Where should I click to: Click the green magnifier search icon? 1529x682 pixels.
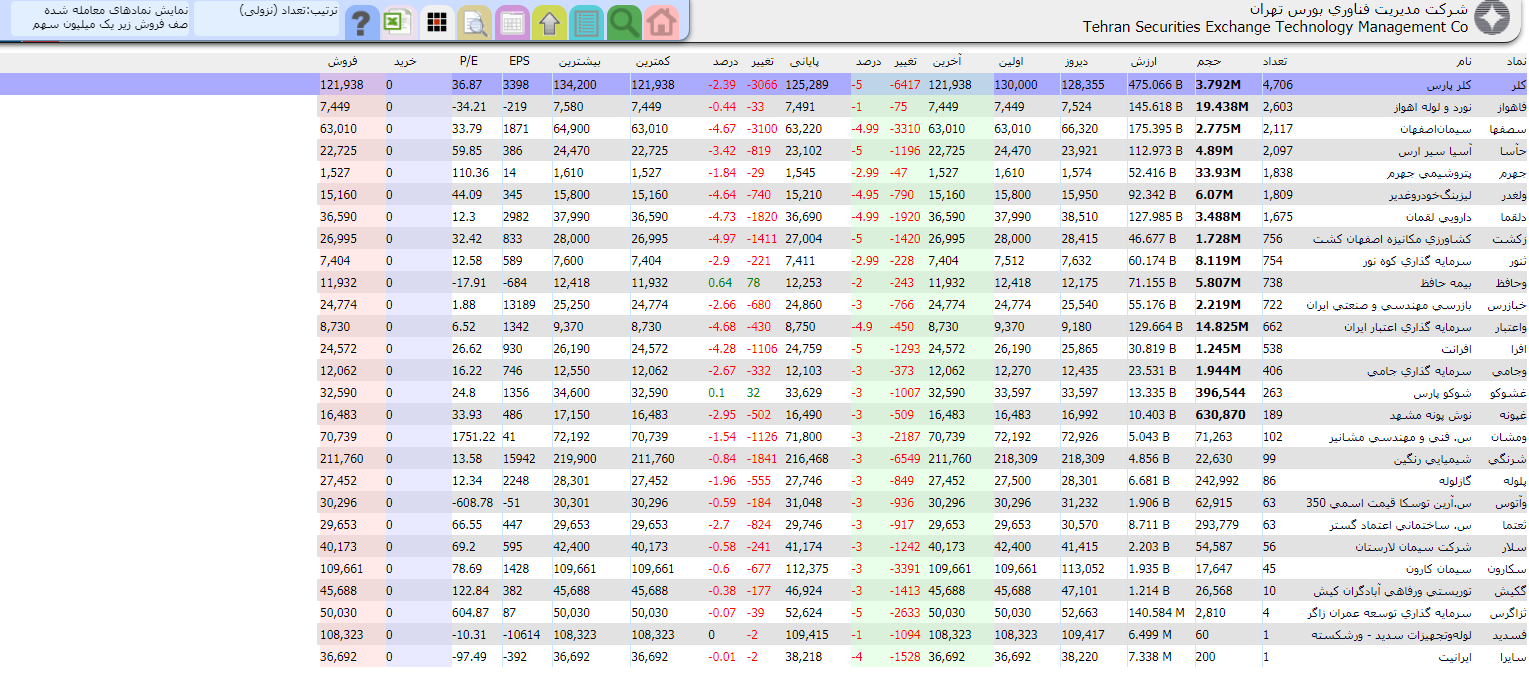point(624,21)
